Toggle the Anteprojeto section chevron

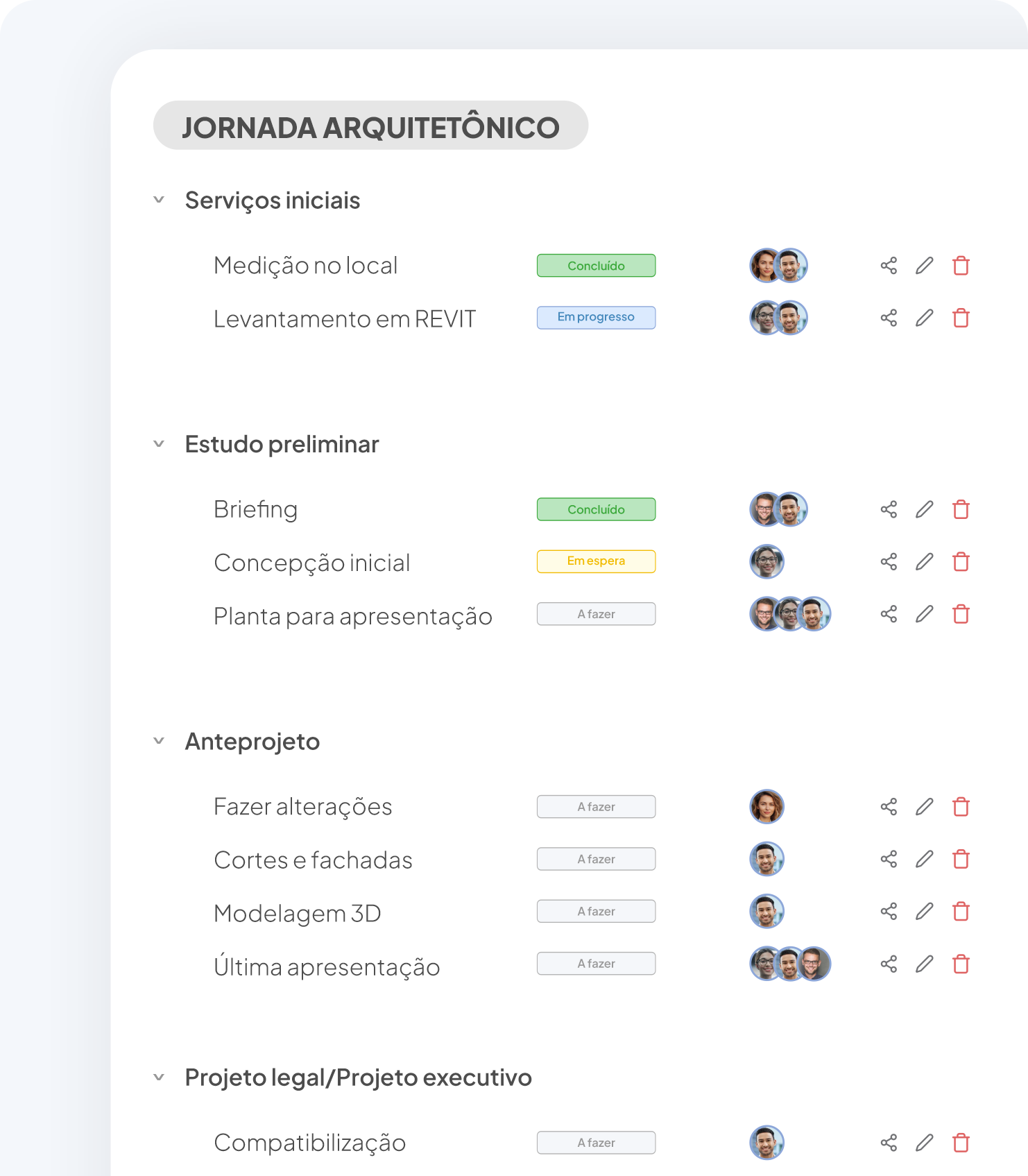pos(159,741)
